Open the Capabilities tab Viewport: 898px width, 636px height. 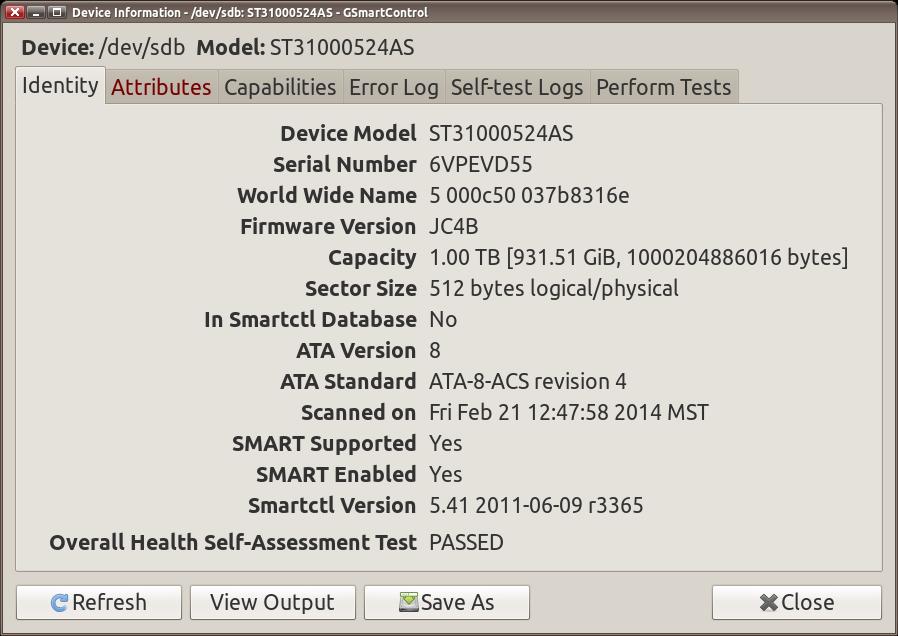point(280,87)
